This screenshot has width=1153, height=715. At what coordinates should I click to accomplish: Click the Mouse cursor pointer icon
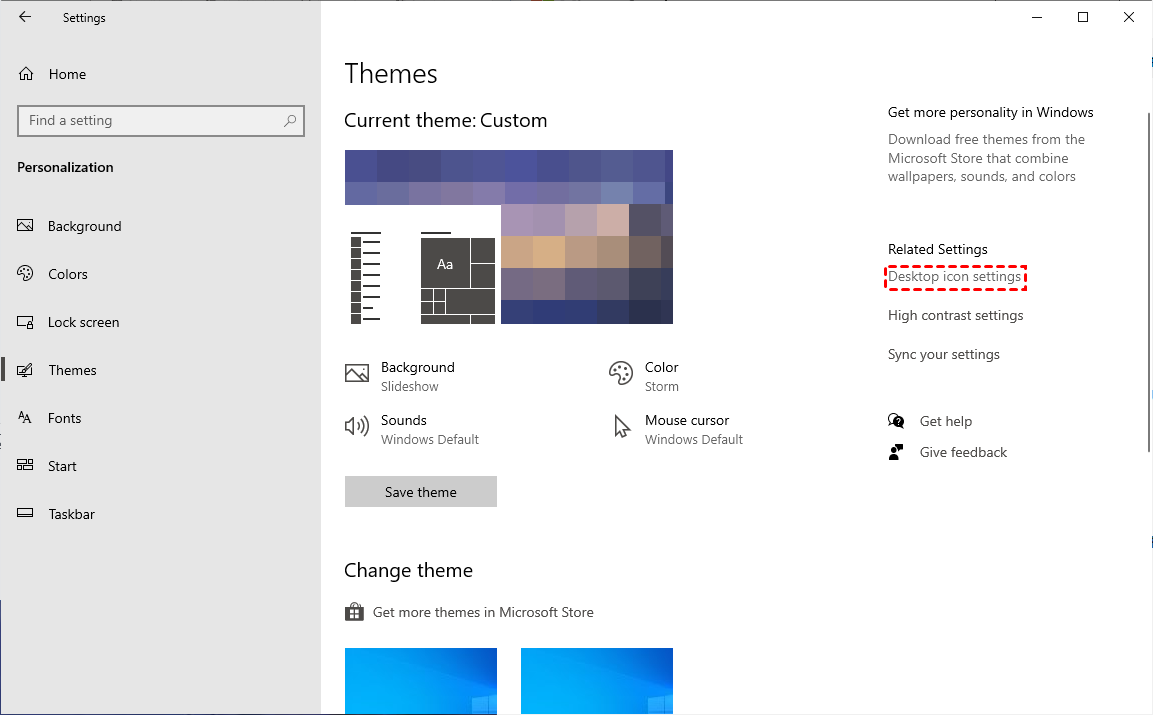(x=622, y=427)
